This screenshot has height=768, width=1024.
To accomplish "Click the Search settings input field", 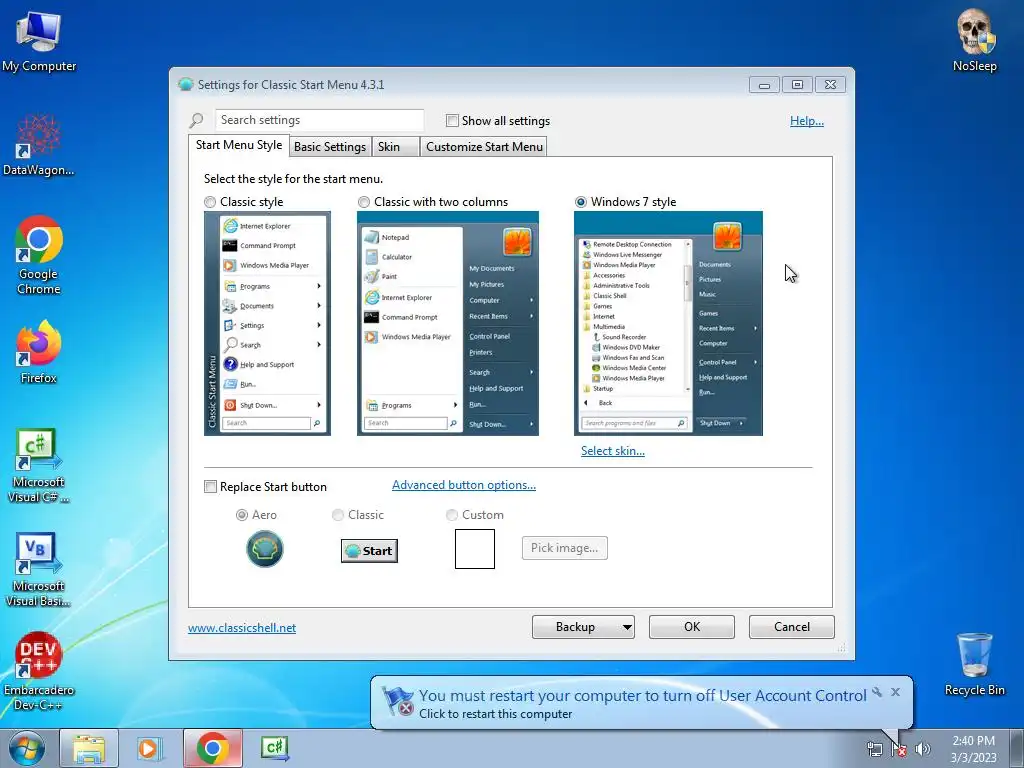I will tap(319, 120).
